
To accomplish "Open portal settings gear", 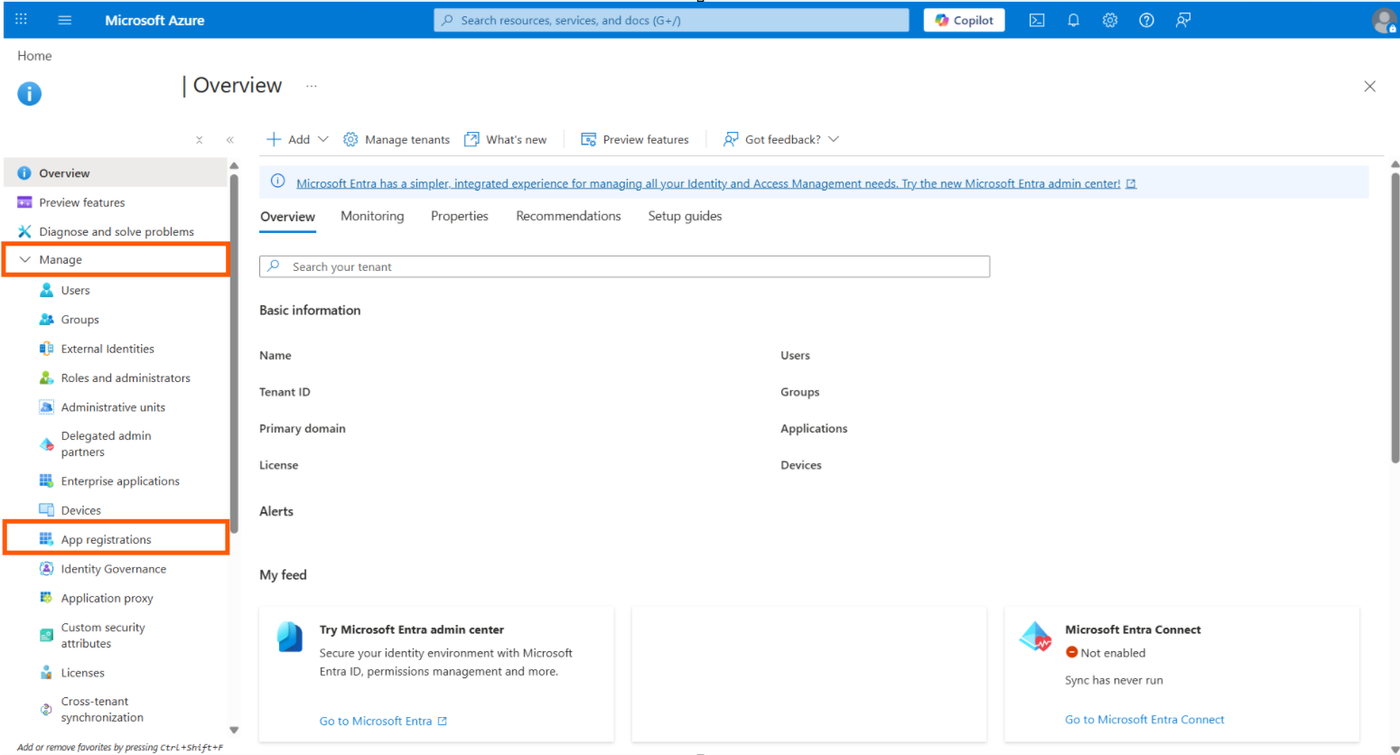I will 1110,20.
